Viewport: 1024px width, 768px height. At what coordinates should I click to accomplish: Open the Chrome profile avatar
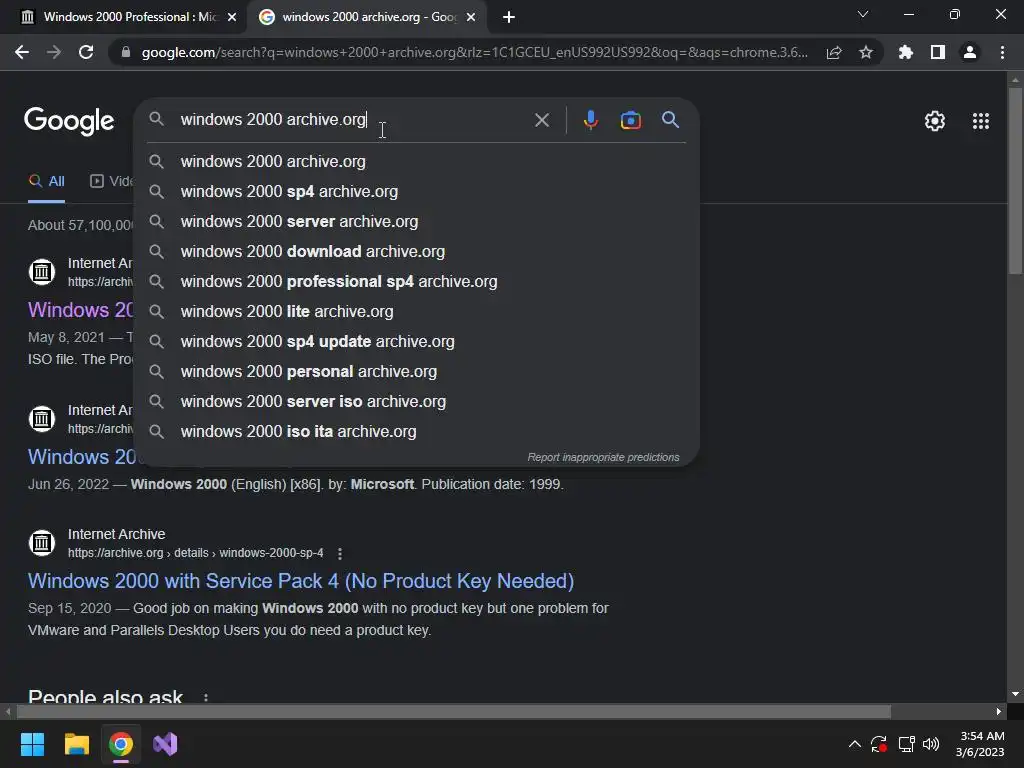(x=970, y=52)
